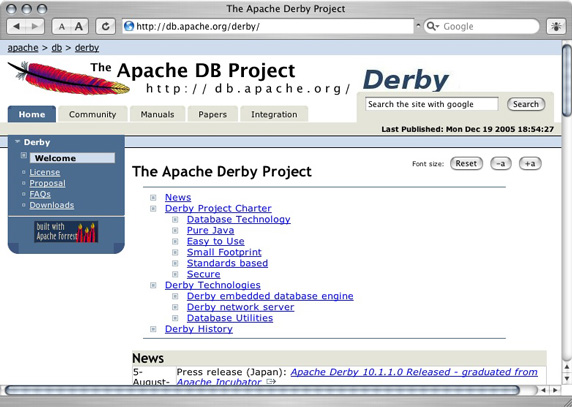Screen dimensions: 572x407
Task: Click the built with Apache Forrest badge
Action: 66,232
